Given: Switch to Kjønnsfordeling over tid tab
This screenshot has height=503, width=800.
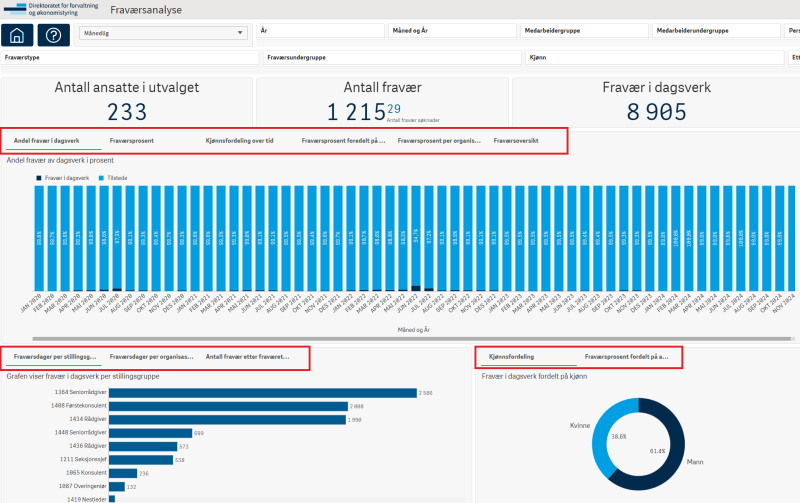Looking at the screenshot, I should [240, 141].
